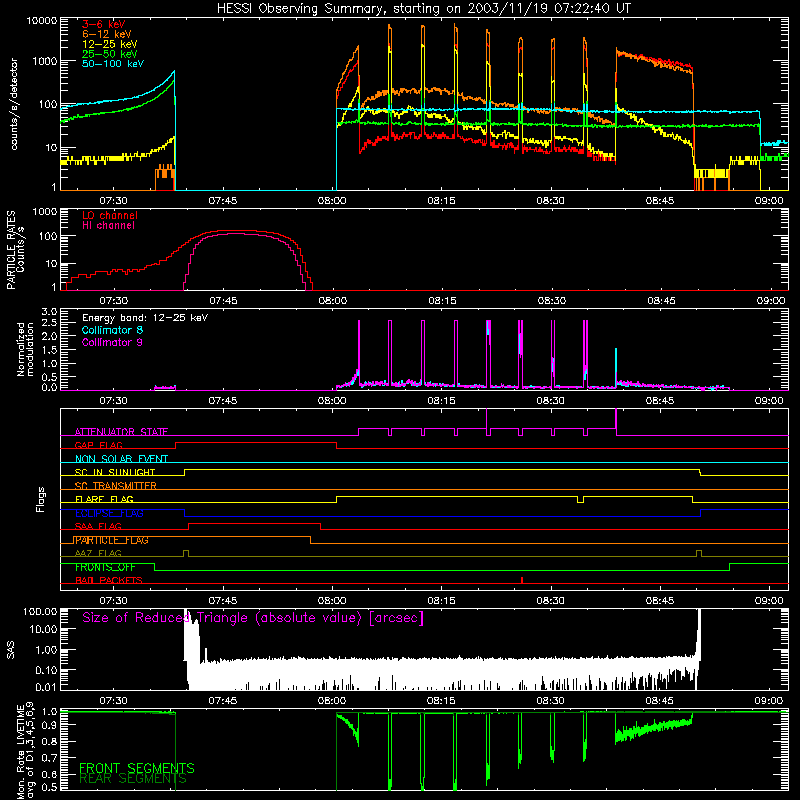Click the FLARE_FLAG label
Image resolution: width=800 pixels, height=800 pixels.
pyautogui.click(x=104, y=499)
